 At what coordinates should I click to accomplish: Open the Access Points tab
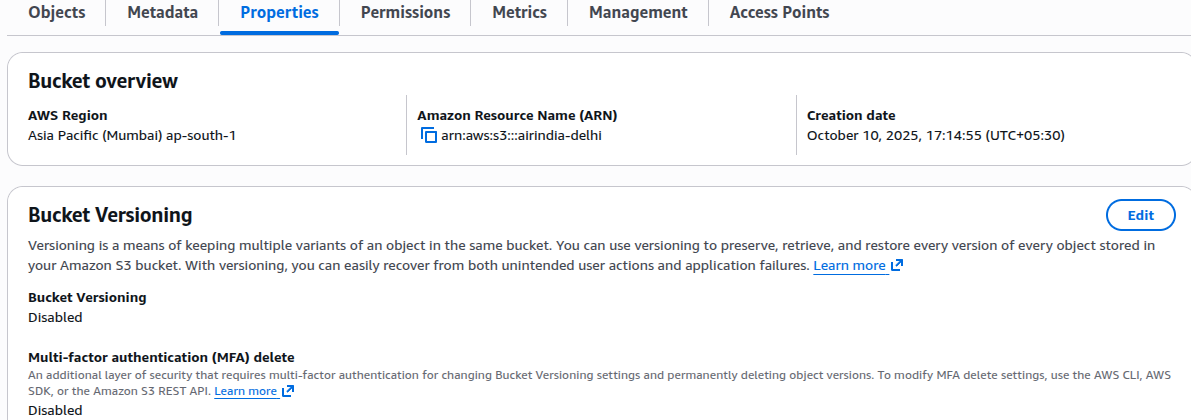click(x=779, y=13)
